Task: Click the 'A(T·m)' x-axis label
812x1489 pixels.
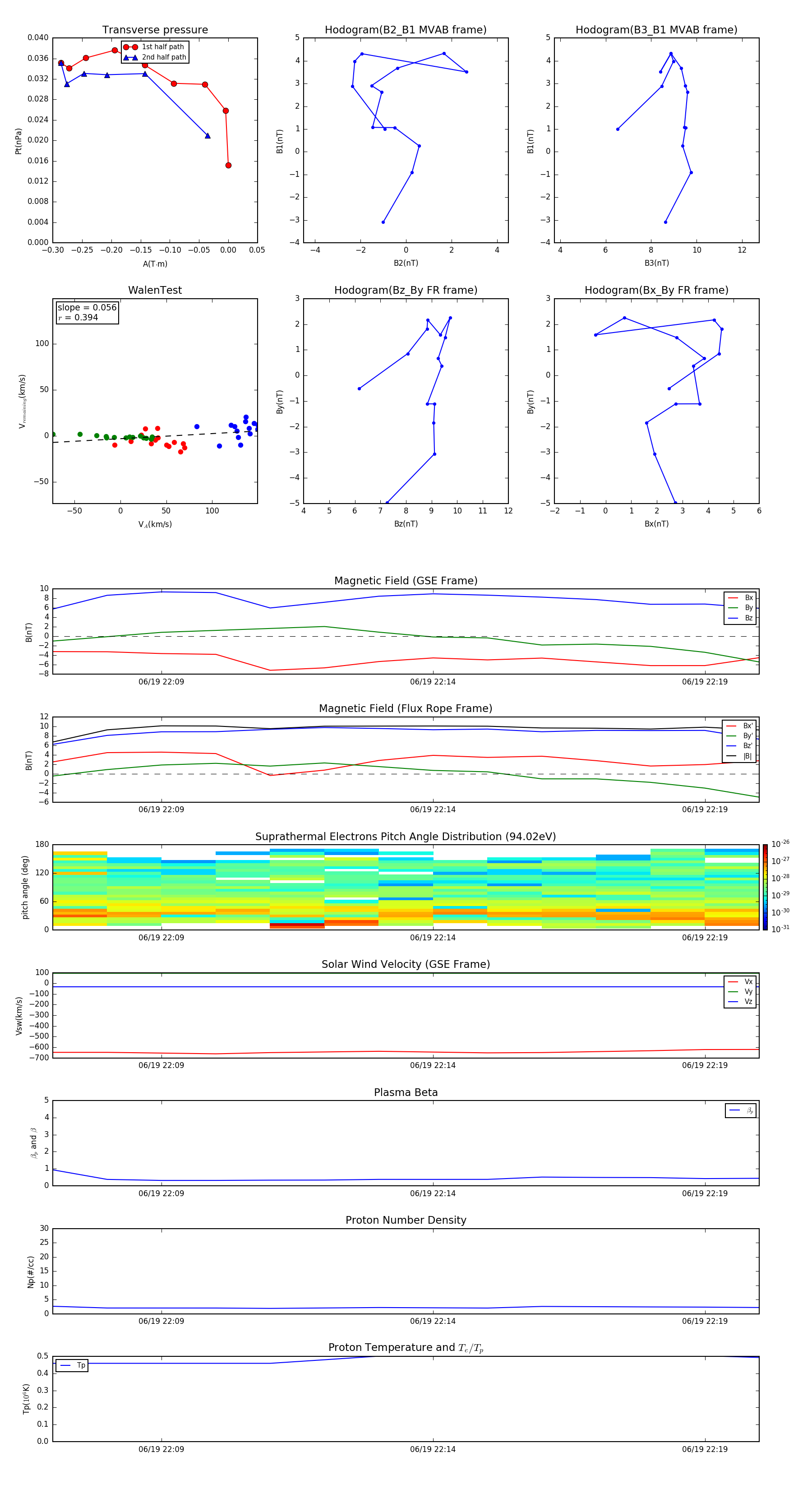Action: point(155,264)
